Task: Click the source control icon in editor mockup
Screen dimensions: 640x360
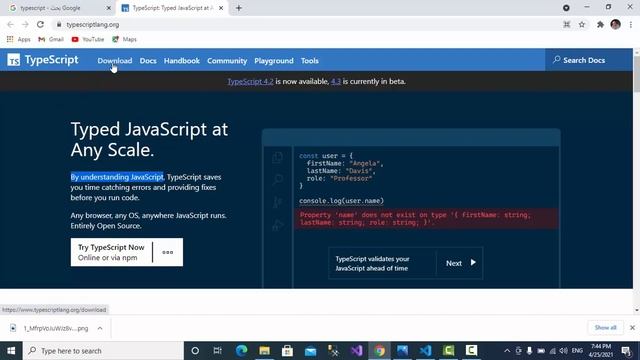Action: click(x=278, y=202)
